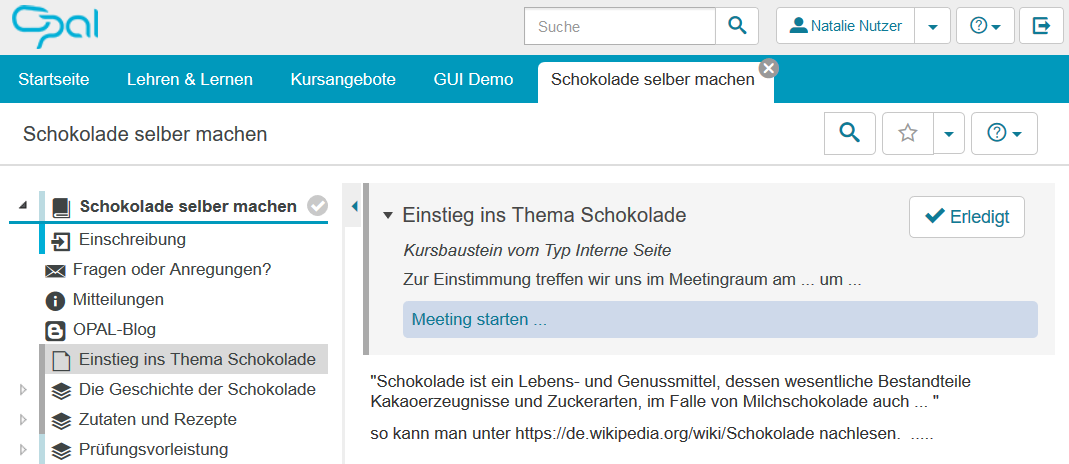
Task: Select the Schokolade selber machen tab
Action: click(x=652, y=79)
